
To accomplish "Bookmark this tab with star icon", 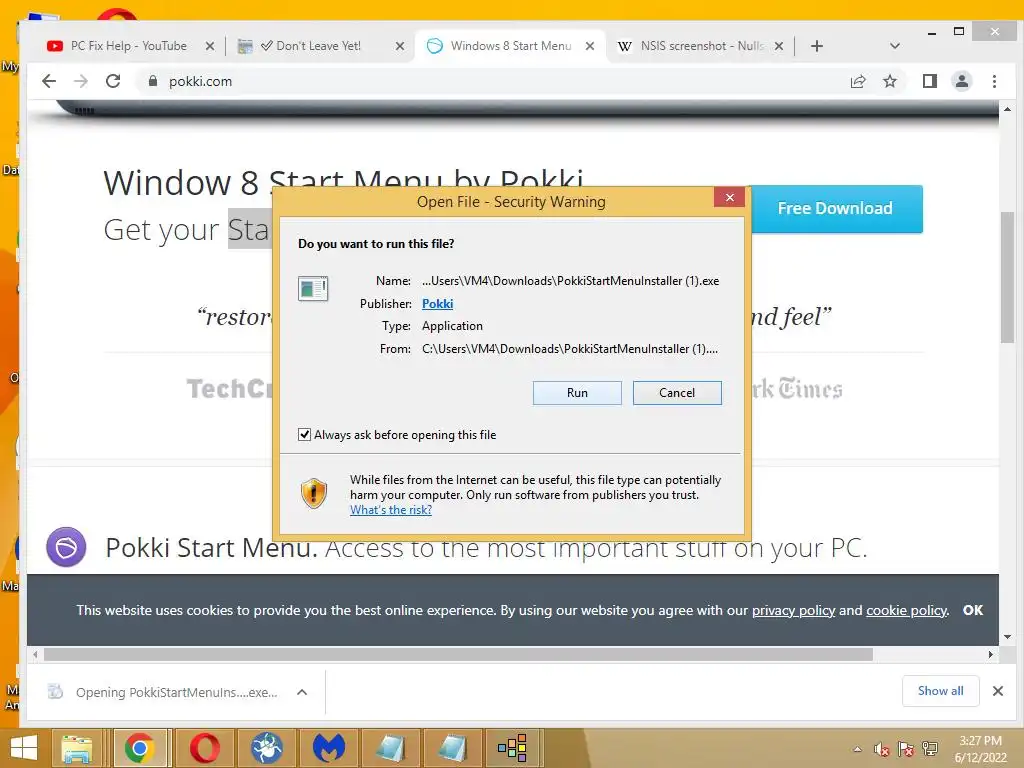I will [x=889, y=81].
